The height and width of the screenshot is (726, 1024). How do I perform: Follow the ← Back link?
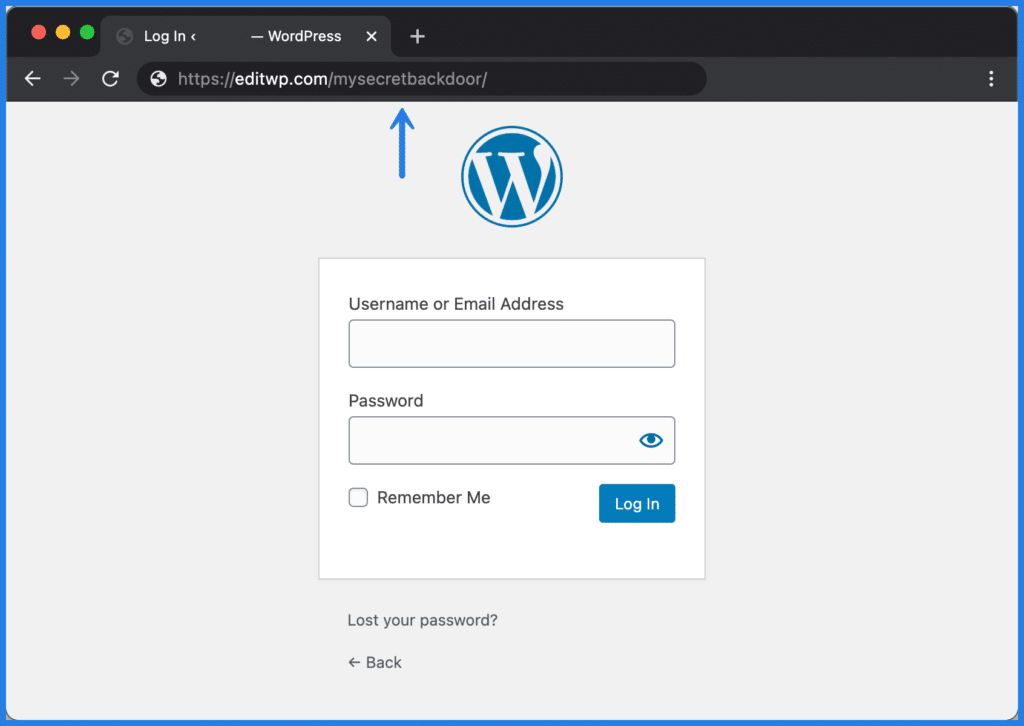point(375,663)
